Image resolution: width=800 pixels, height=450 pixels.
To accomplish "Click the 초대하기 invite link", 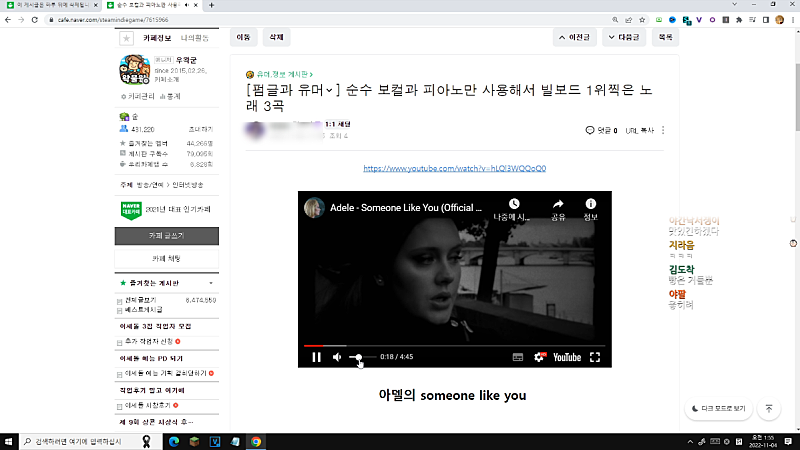I will 201,130.
